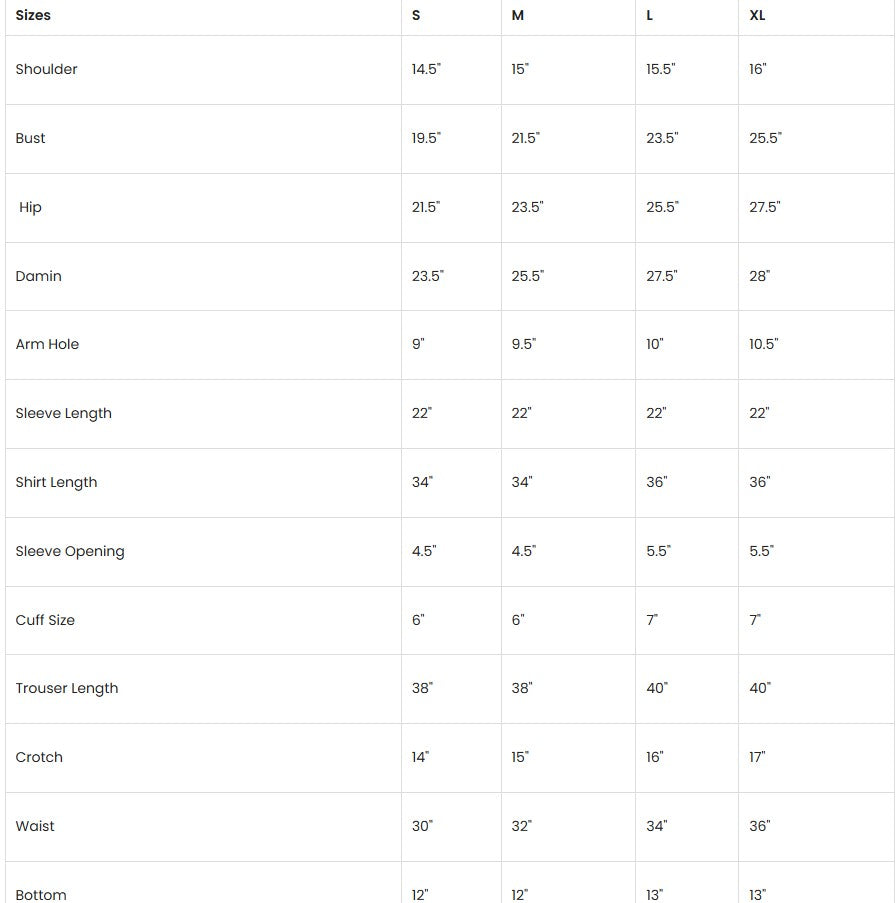Click the Hip value for size XL
Viewport: 896px width, 903px height.
point(765,207)
